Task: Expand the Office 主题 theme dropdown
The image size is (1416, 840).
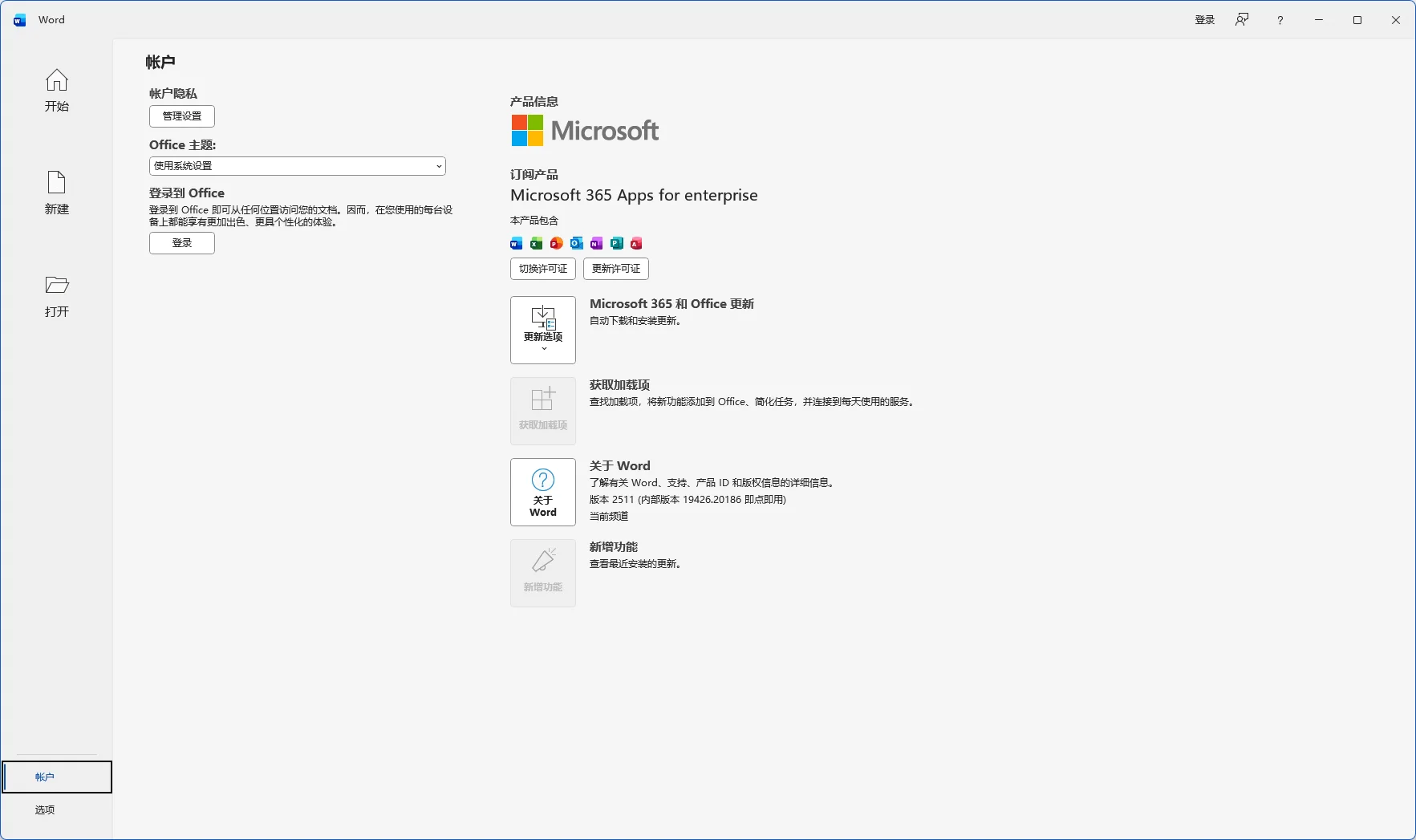Action: (297, 166)
